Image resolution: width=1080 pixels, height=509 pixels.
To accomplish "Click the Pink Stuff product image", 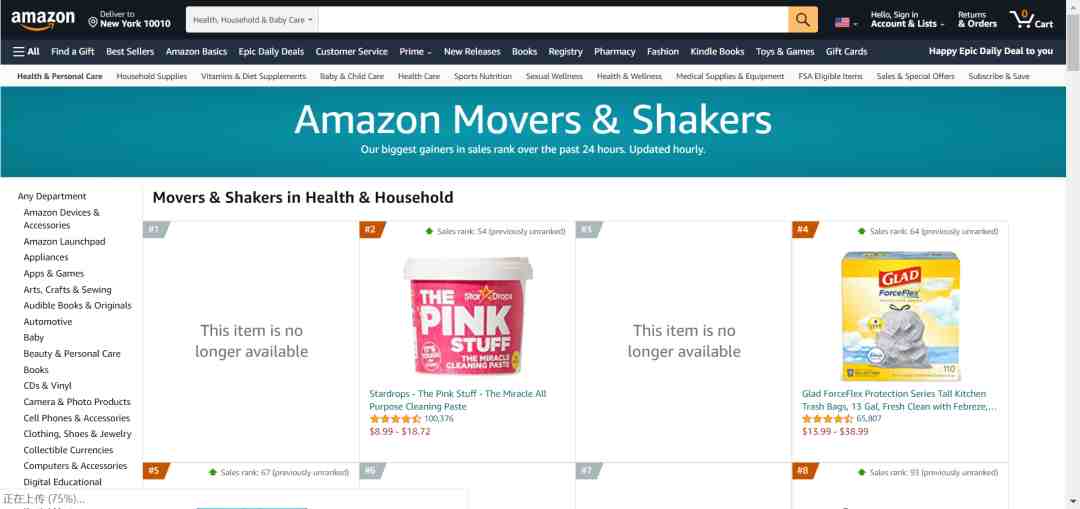I will pos(468,315).
